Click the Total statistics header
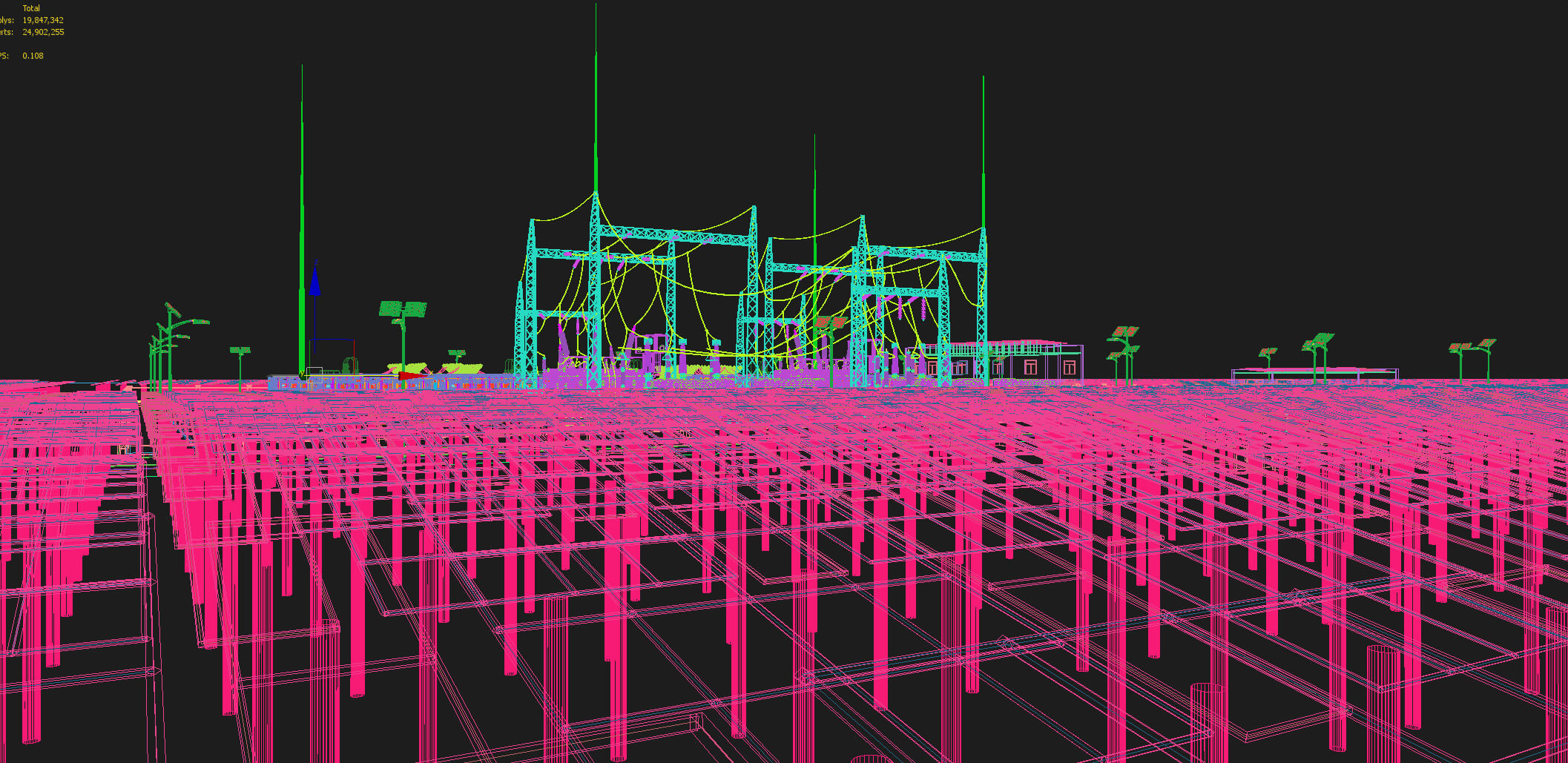The image size is (1568, 763). point(31,8)
